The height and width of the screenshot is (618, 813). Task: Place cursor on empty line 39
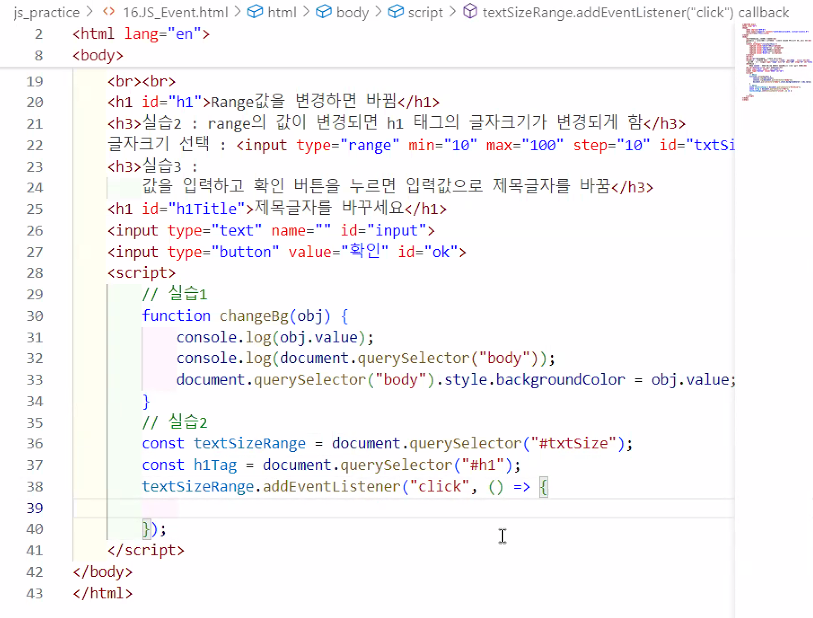pyautogui.click(x=404, y=508)
